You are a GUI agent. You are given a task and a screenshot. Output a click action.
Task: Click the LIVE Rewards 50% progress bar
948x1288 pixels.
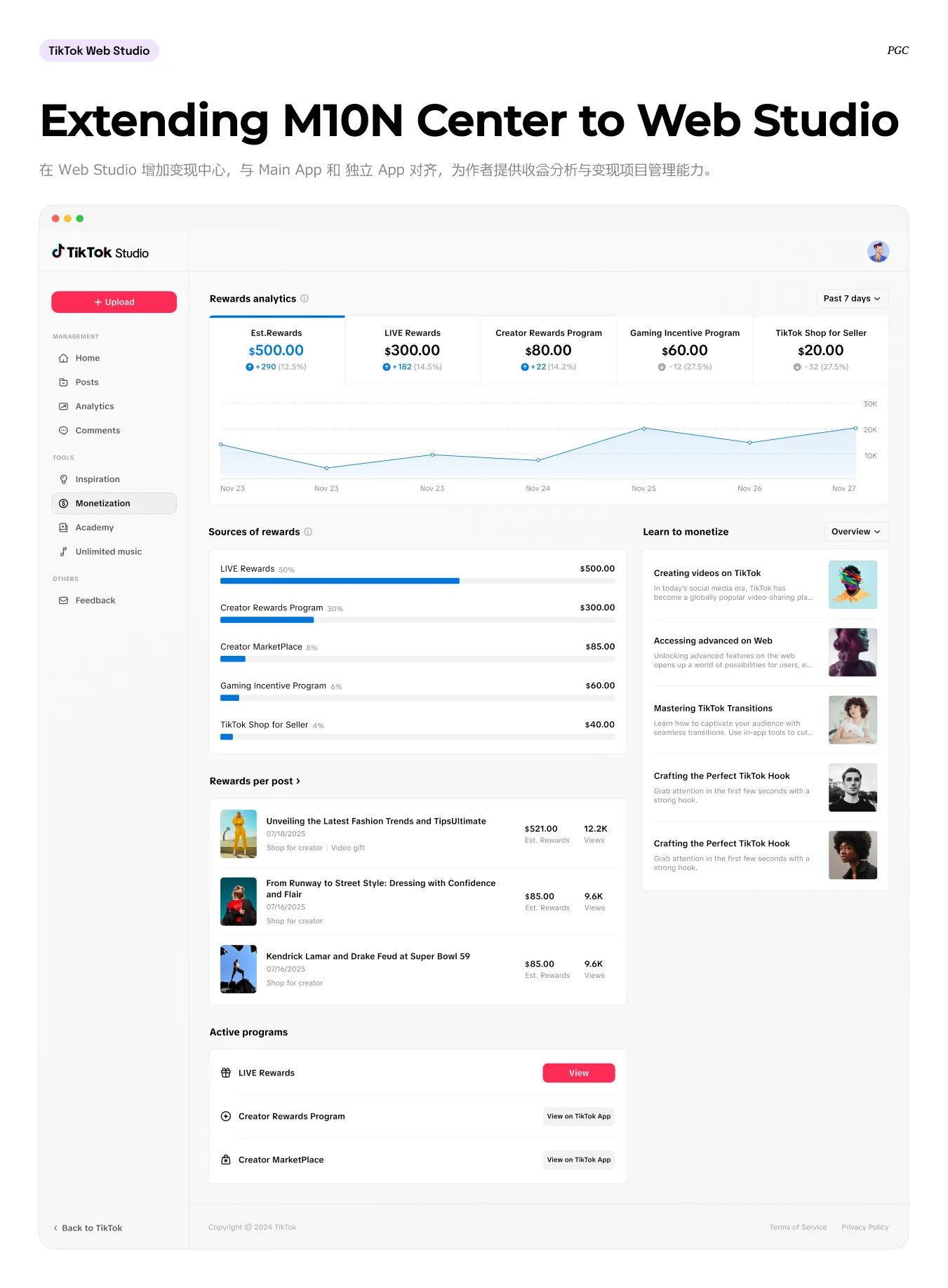(x=418, y=581)
